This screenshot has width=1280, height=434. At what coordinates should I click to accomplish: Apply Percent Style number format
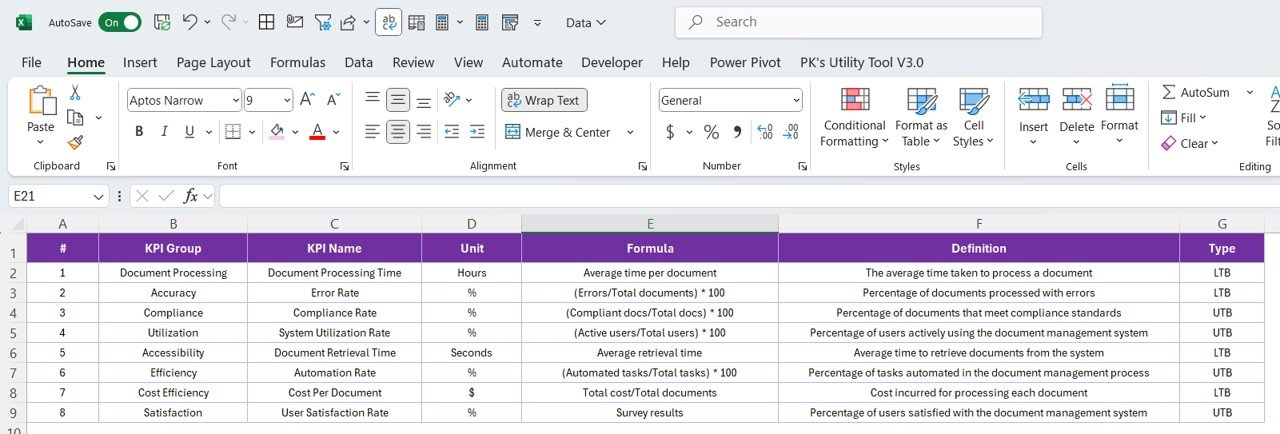coord(711,132)
